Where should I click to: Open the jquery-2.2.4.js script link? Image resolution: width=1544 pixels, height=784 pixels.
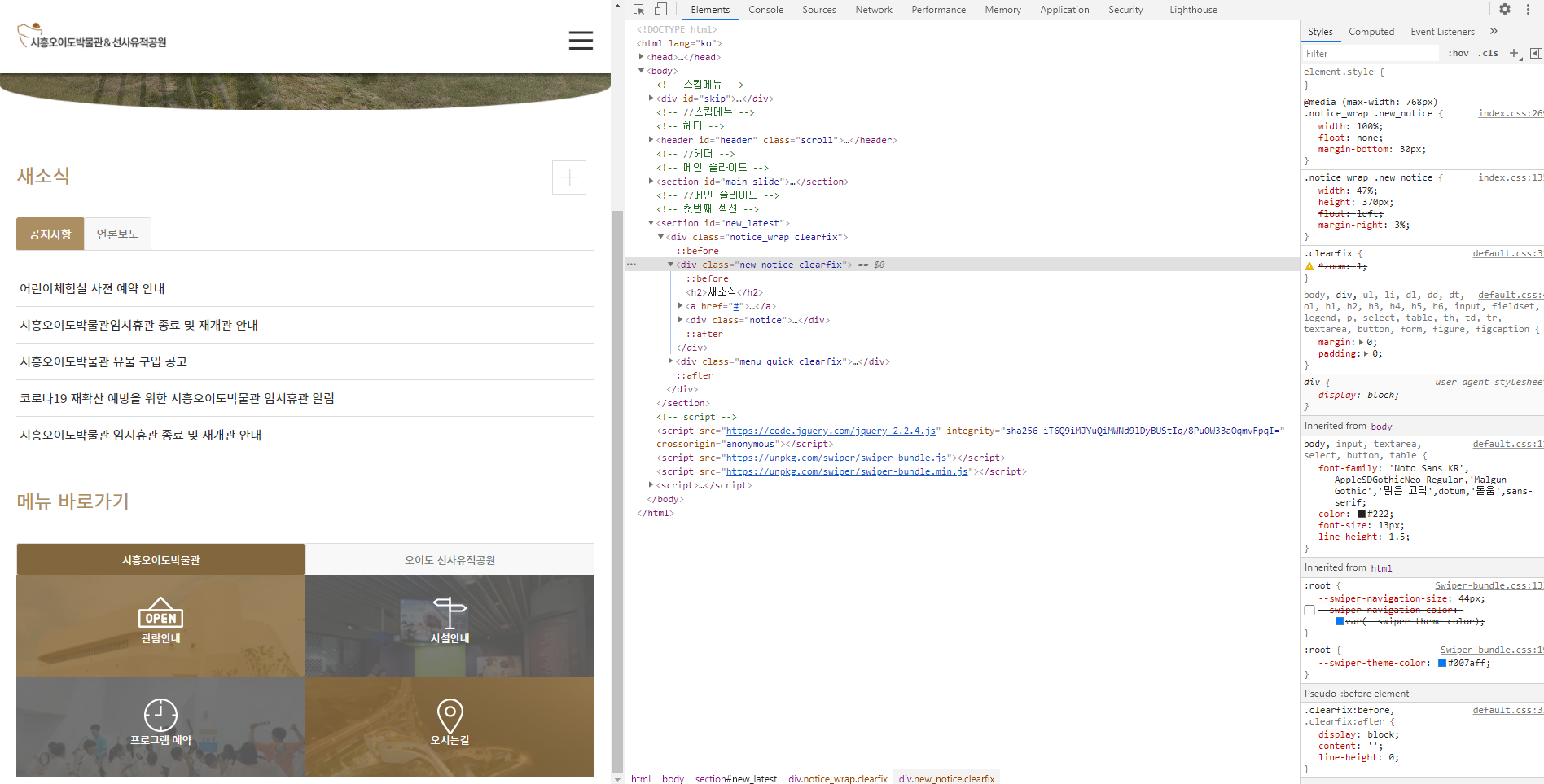point(831,431)
